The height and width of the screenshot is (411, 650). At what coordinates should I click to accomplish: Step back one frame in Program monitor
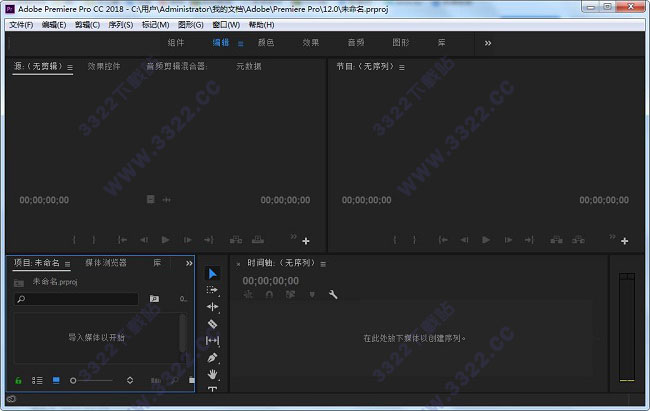click(464, 240)
